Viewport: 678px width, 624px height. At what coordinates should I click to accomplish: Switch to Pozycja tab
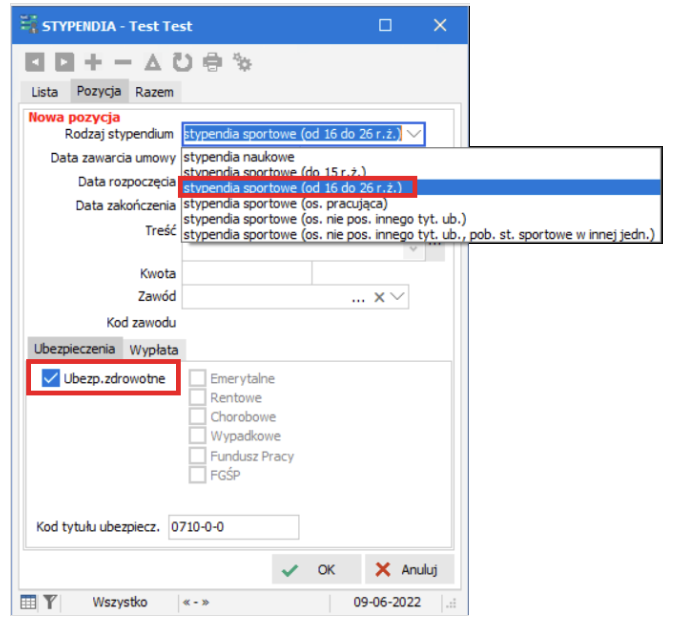pos(99,91)
